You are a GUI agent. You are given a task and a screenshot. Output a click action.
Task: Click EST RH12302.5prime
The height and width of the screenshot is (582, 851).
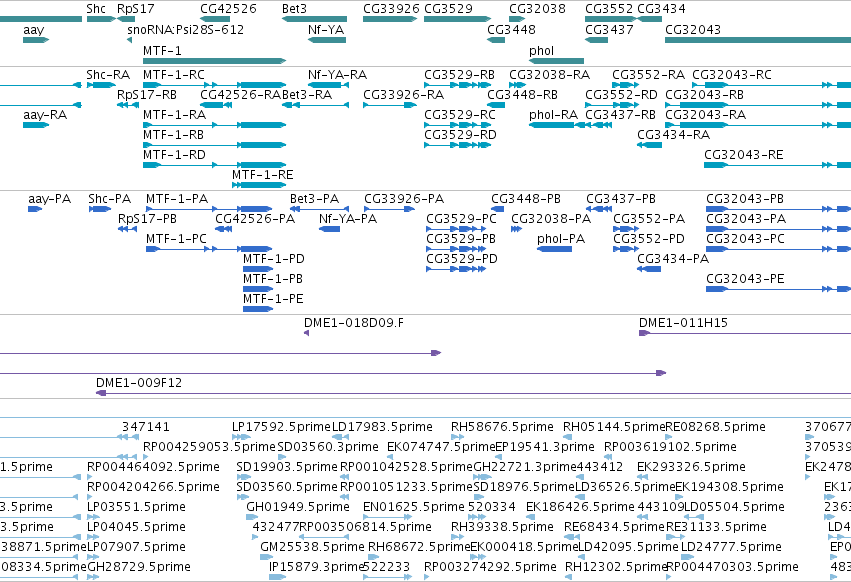click(568, 577)
